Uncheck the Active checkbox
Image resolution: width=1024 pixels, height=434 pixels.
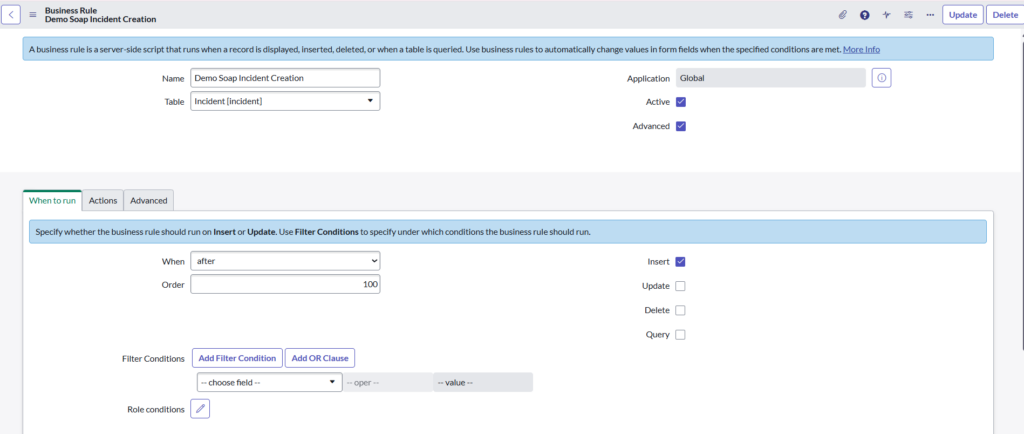click(681, 102)
